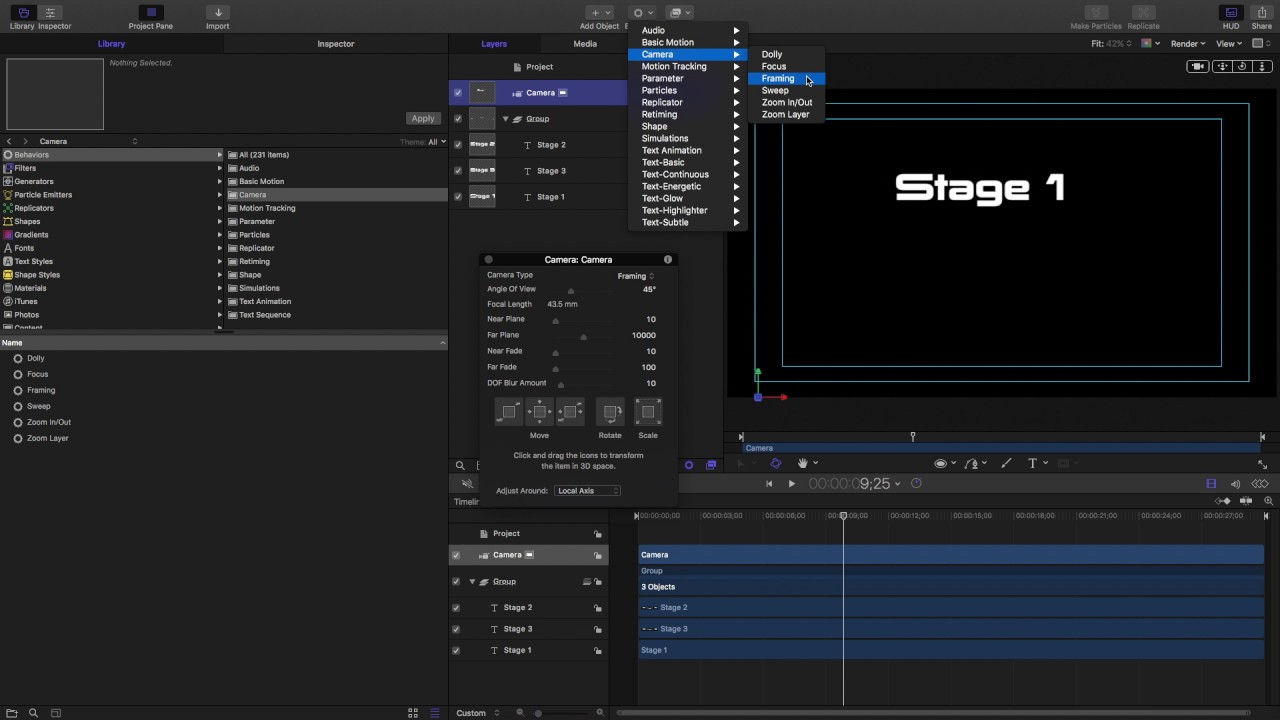Open the Camera Type dropdown in HUD
Viewport: 1280px width, 720px height.
point(636,276)
